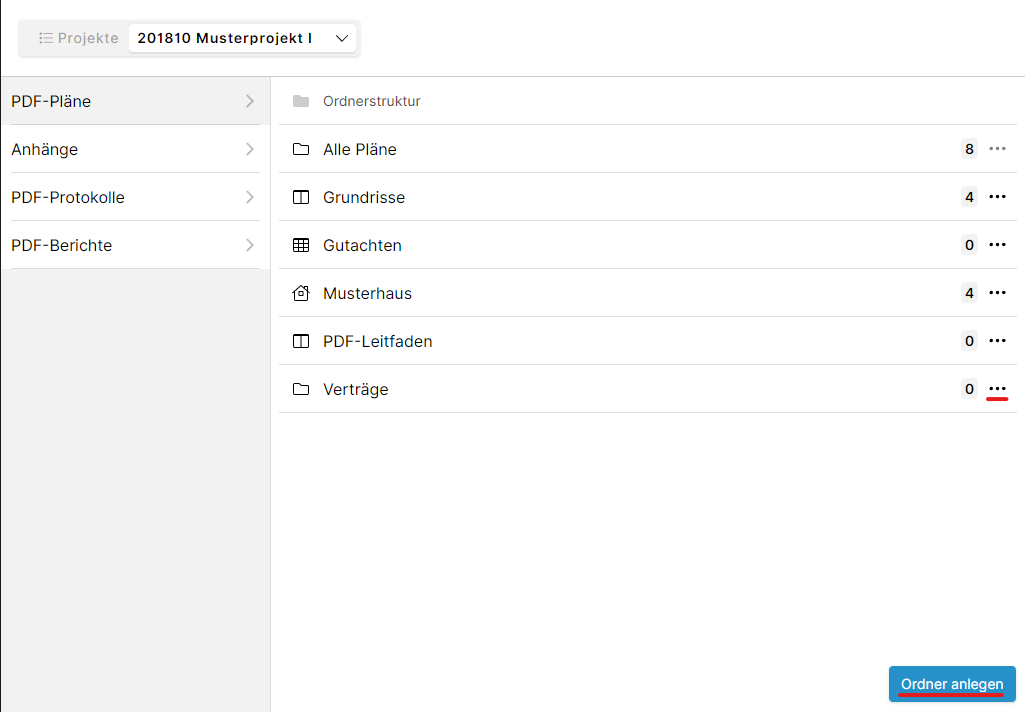Select PDF-Protokolle in the sidebar
Image resolution: width=1025 pixels, height=712 pixels.
tap(135, 197)
